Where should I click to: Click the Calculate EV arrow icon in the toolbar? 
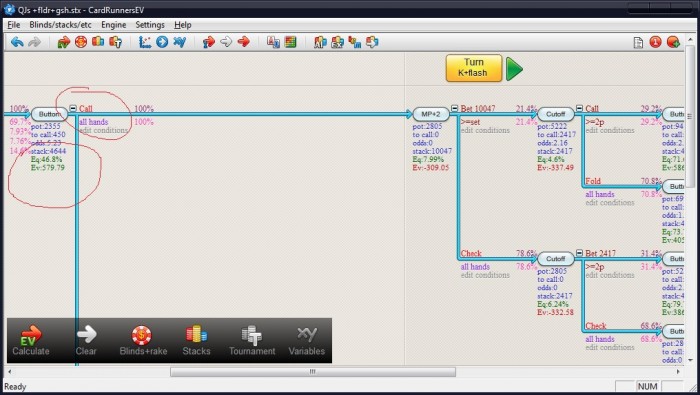point(63,42)
